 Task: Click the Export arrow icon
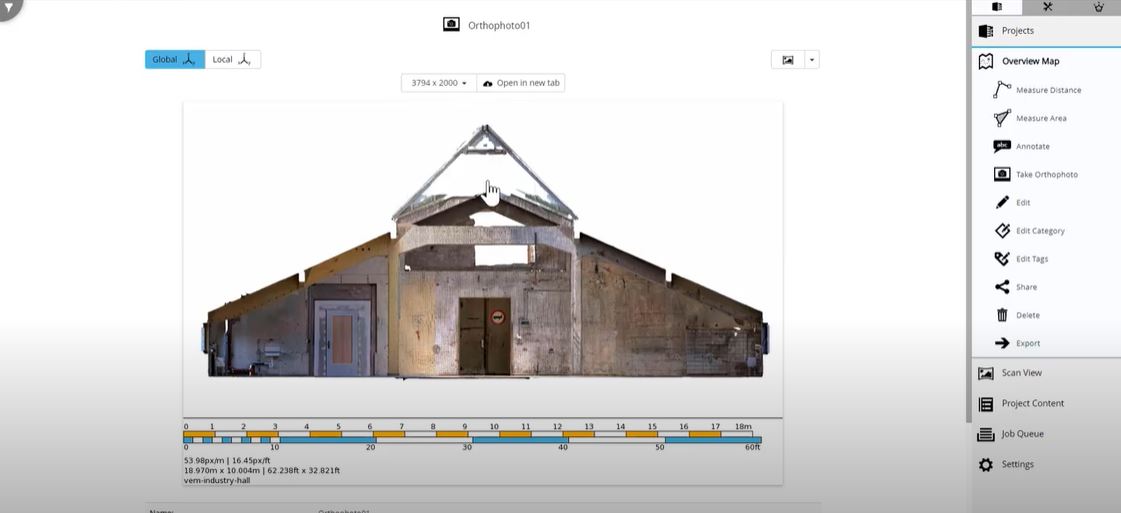1002,343
